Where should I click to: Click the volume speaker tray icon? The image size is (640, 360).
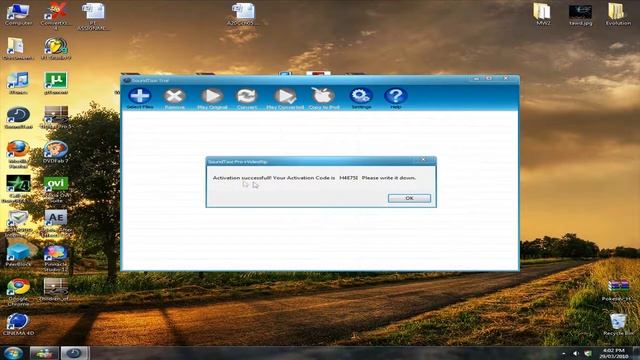[x=576, y=353]
